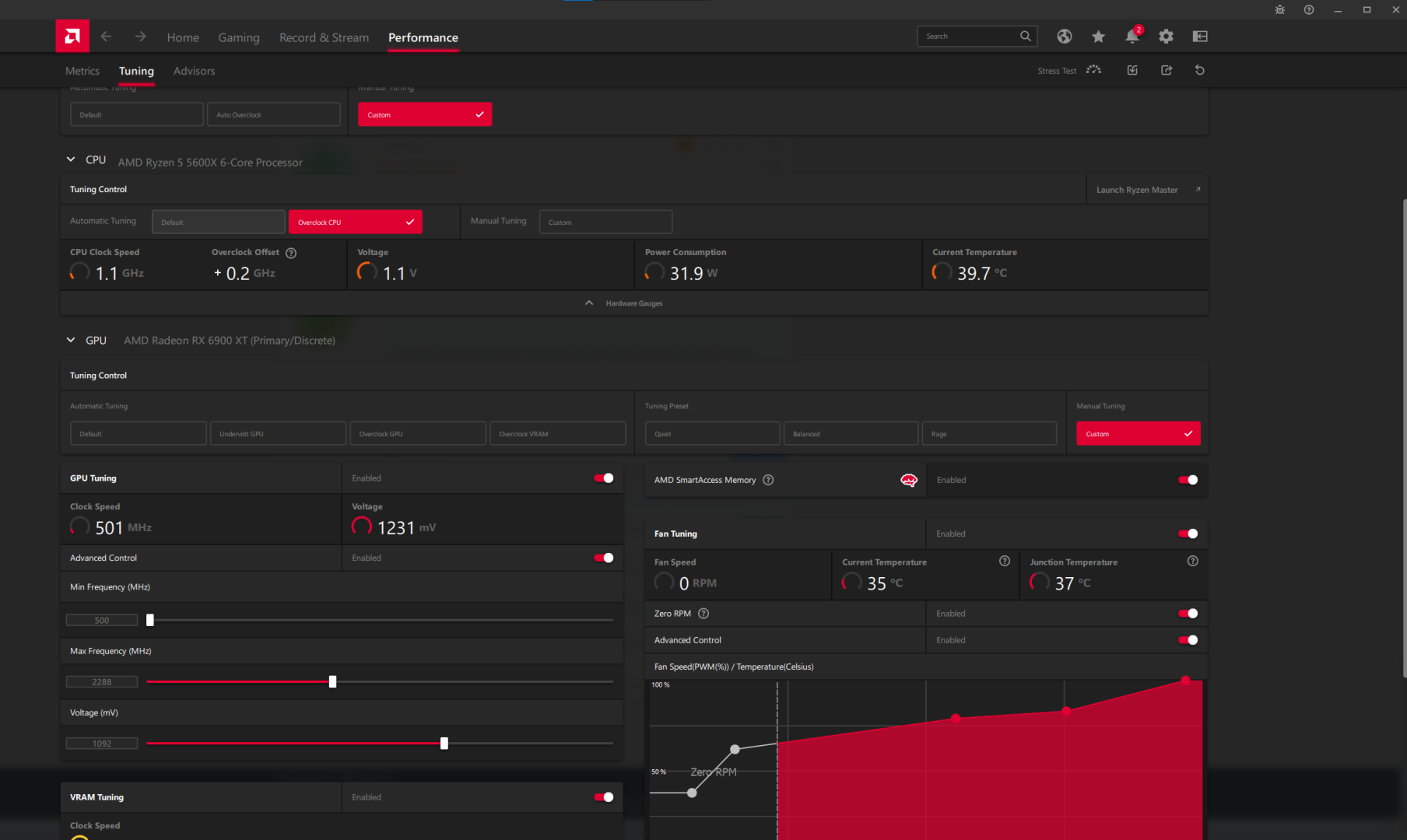Viewport: 1407px width, 840px height.
Task: Open favorites star icon
Action: pyautogui.click(x=1098, y=37)
